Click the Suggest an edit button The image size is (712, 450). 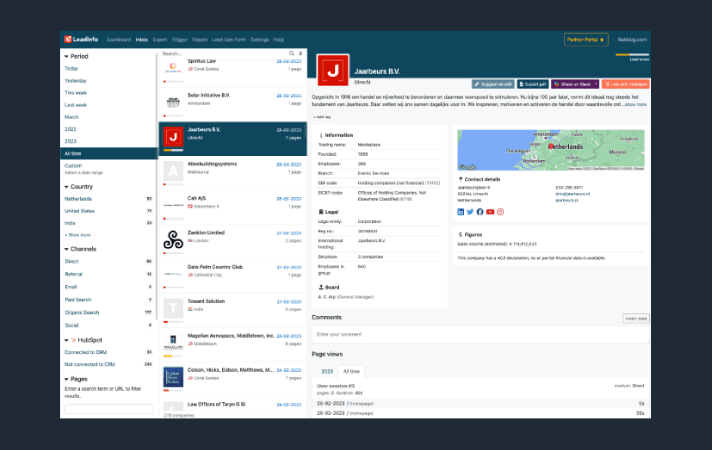493,84
